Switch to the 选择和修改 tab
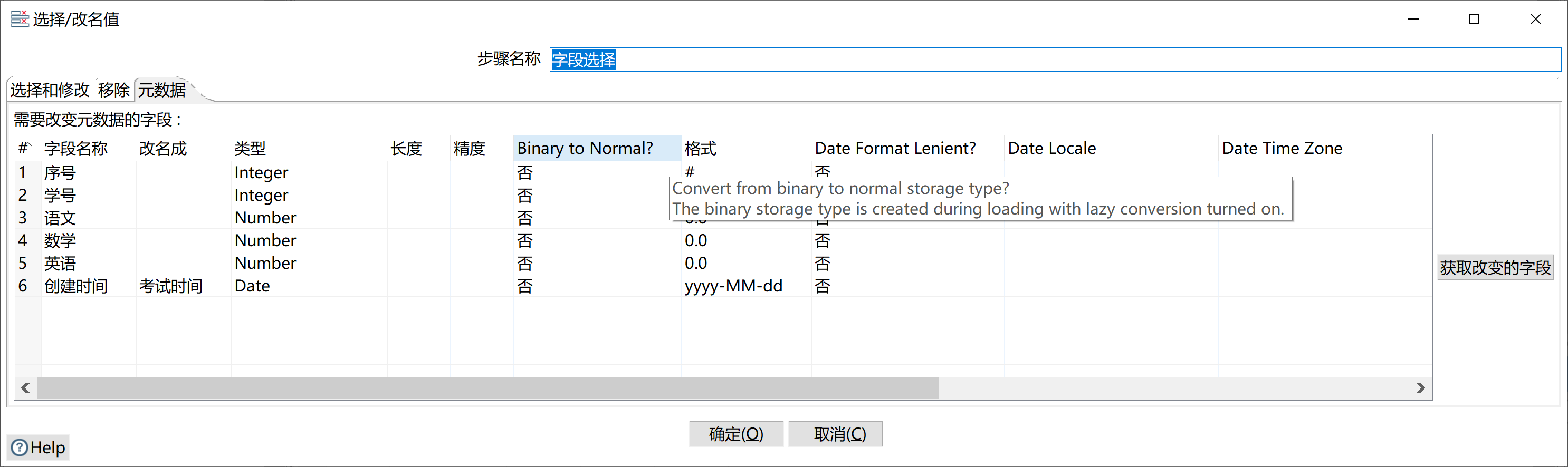1568x467 pixels. (x=49, y=90)
